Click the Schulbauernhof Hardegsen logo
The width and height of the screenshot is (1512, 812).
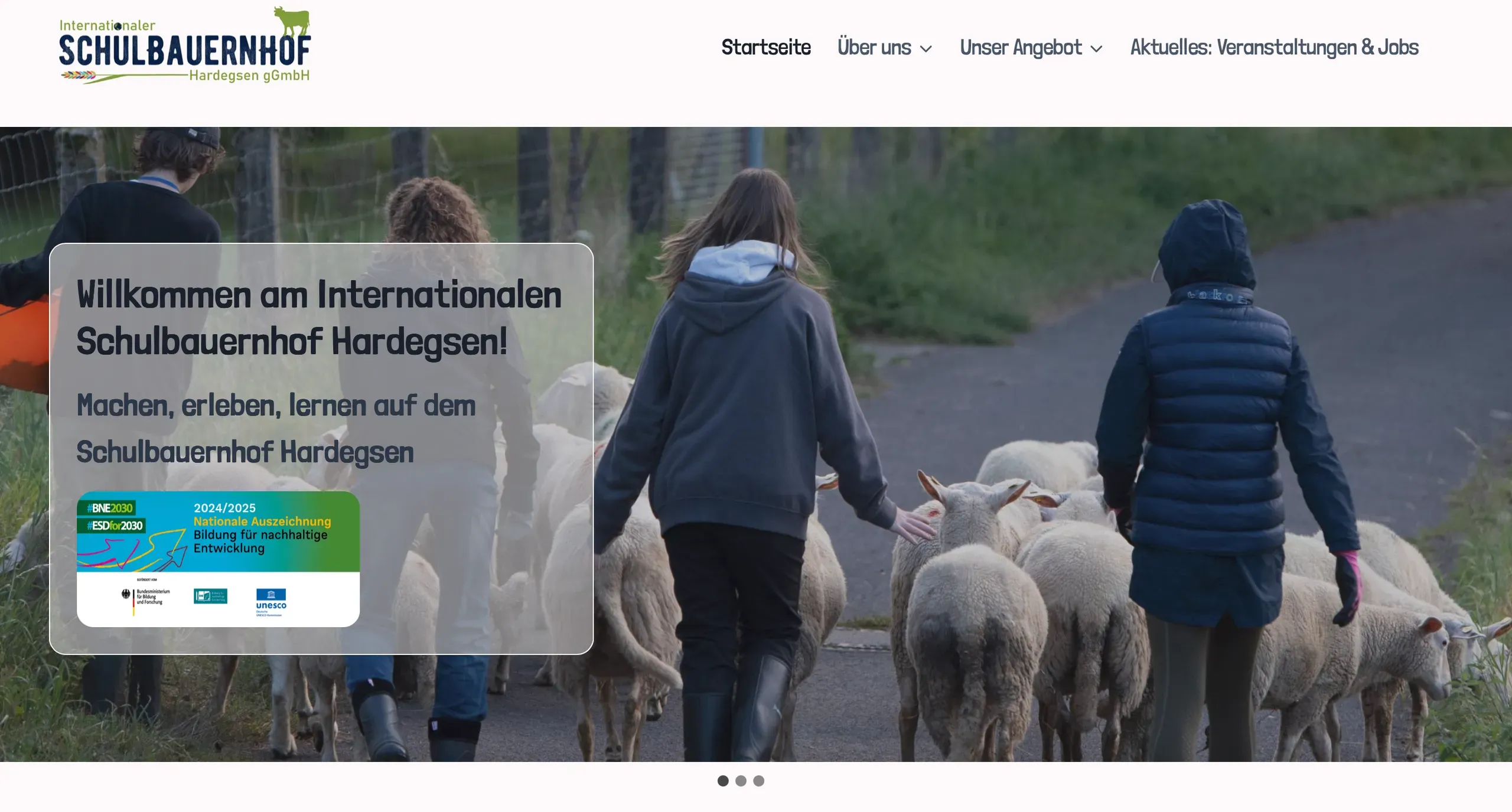[185, 45]
